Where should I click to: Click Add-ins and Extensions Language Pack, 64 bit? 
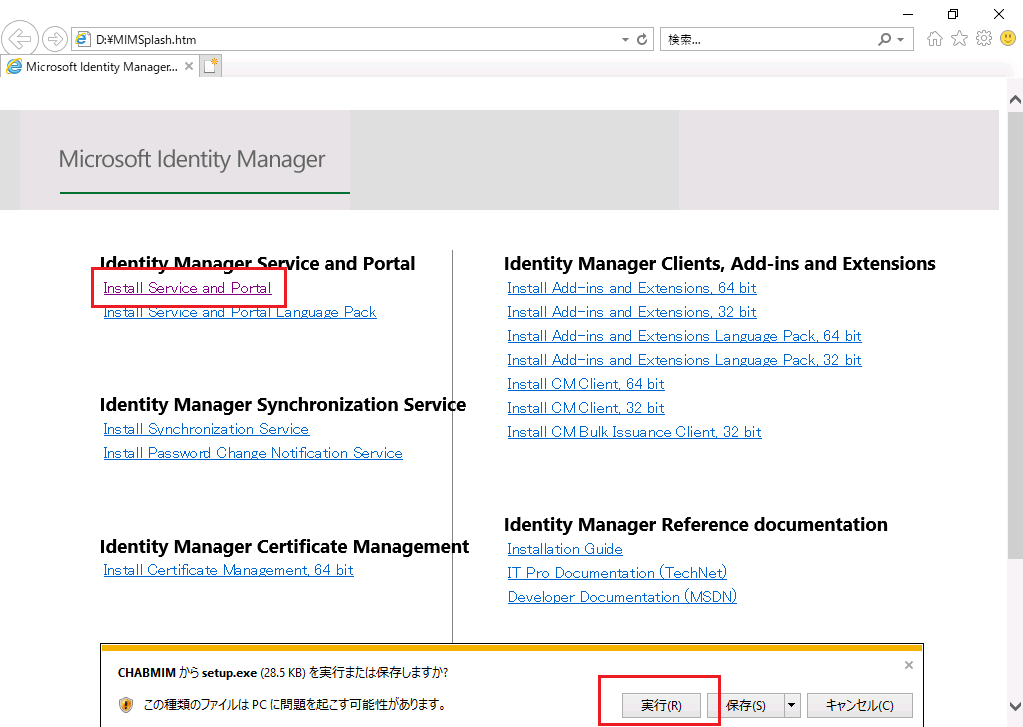[684, 336]
